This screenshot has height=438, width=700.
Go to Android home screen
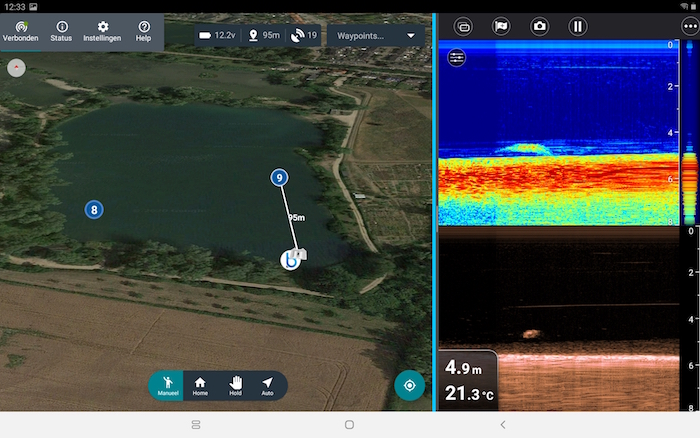pyautogui.click(x=350, y=425)
